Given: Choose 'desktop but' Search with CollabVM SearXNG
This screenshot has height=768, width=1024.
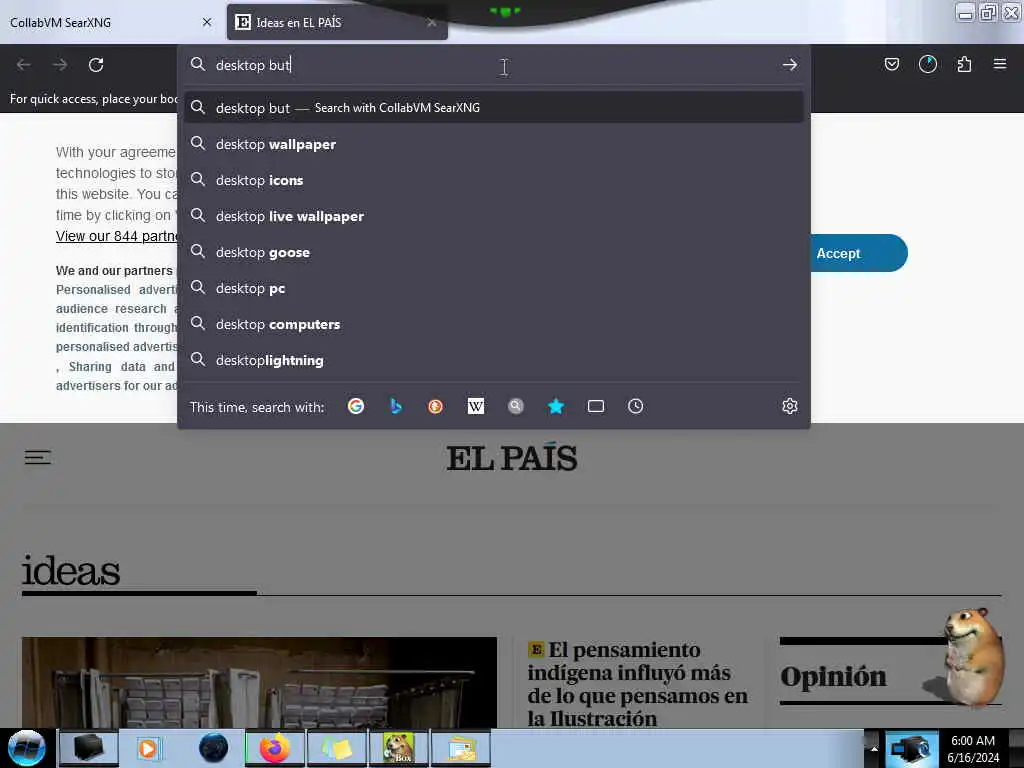Looking at the screenshot, I should (494, 108).
